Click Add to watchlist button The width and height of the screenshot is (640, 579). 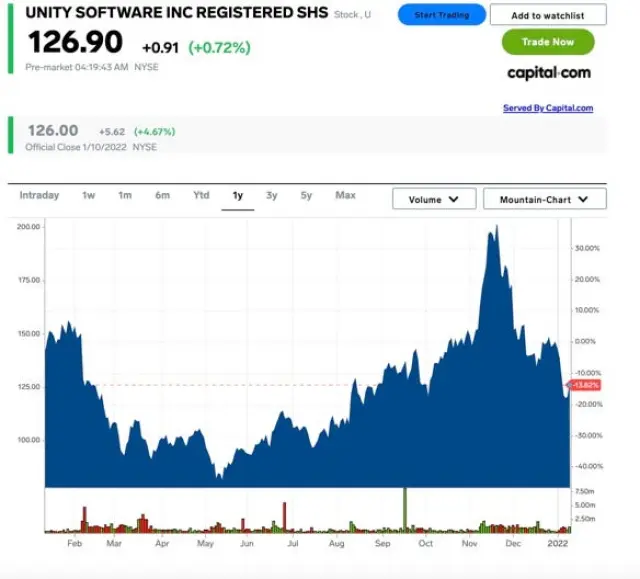(547, 15)
